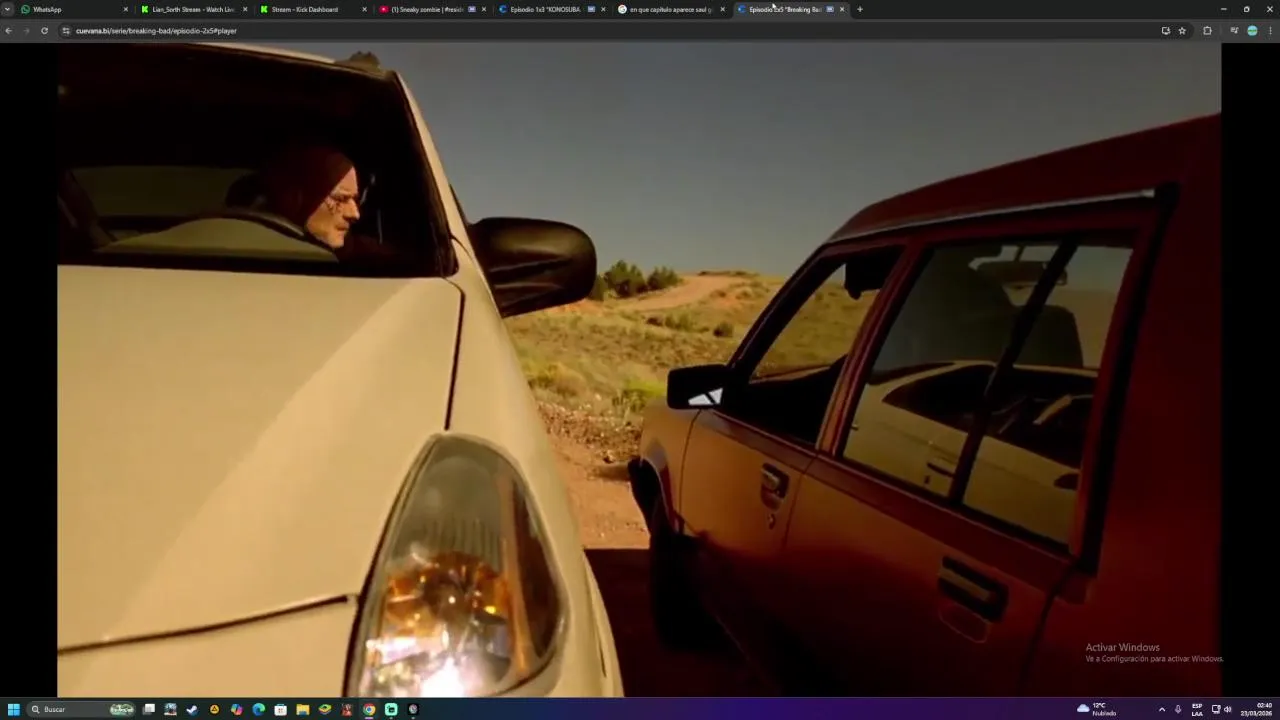This screenshot has width=1280, height=720.
Task: Open the Chrome profile avatar
Action: pyautogui.click(x=1252, y=31)
